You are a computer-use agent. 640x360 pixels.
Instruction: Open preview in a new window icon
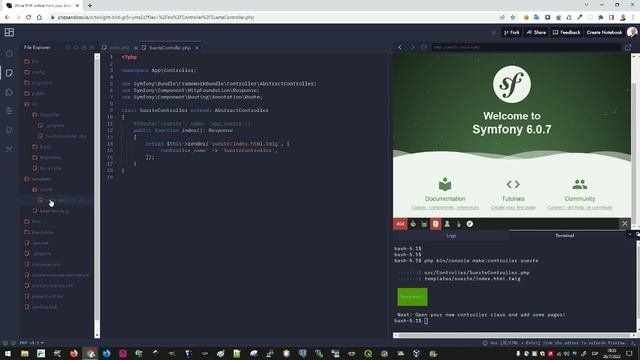[628, 47]
